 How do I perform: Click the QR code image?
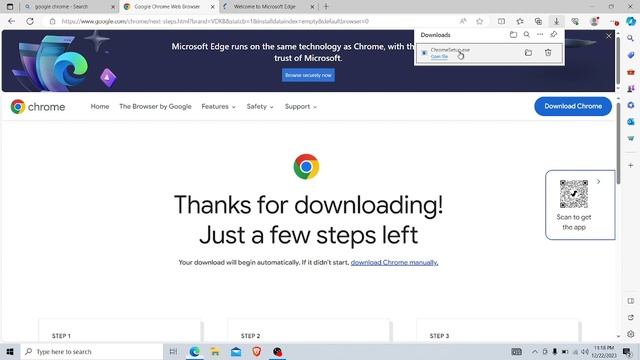573,194
